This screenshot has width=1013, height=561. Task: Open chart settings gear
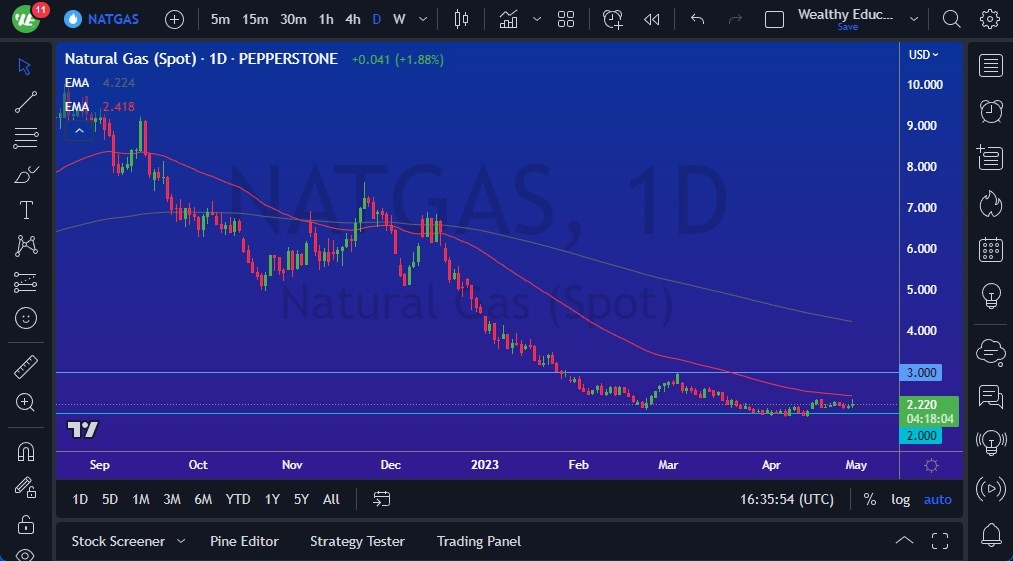(x=990, y=19)
